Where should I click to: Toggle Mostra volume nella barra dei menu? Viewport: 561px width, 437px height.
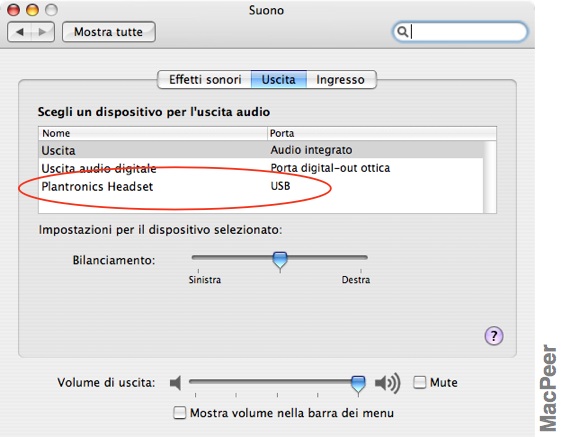coord(179,412)
